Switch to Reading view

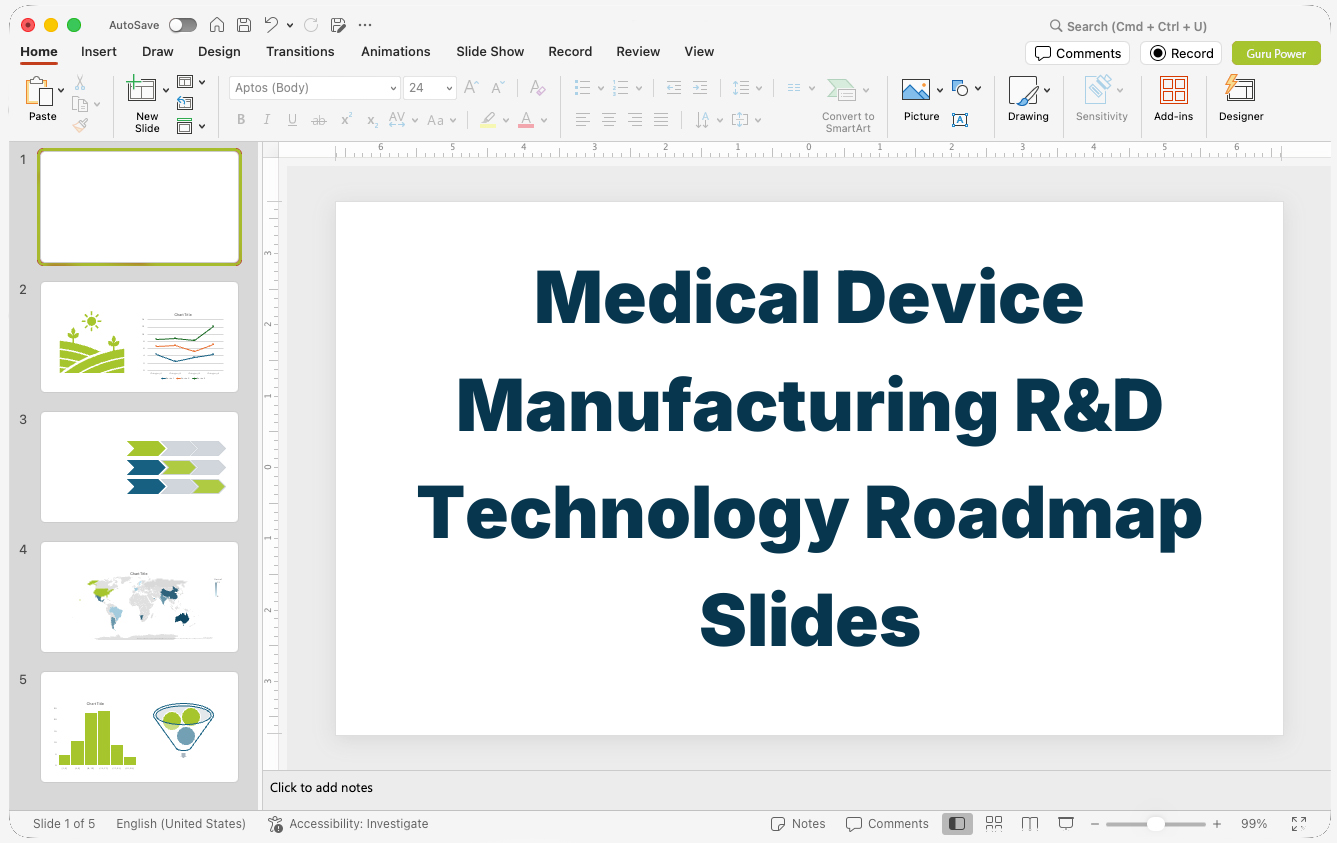click(1030, 824)
